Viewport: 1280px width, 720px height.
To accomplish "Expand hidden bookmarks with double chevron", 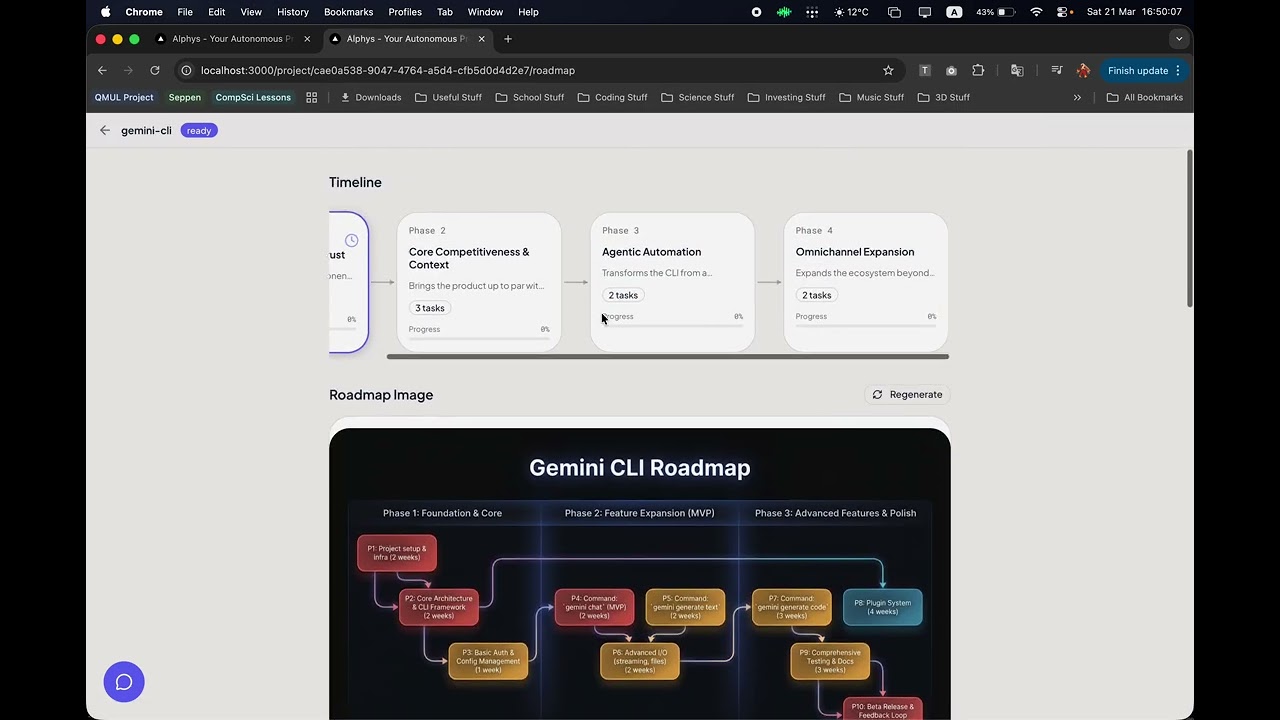I will pyautogui.click(x=1077, y=97).
